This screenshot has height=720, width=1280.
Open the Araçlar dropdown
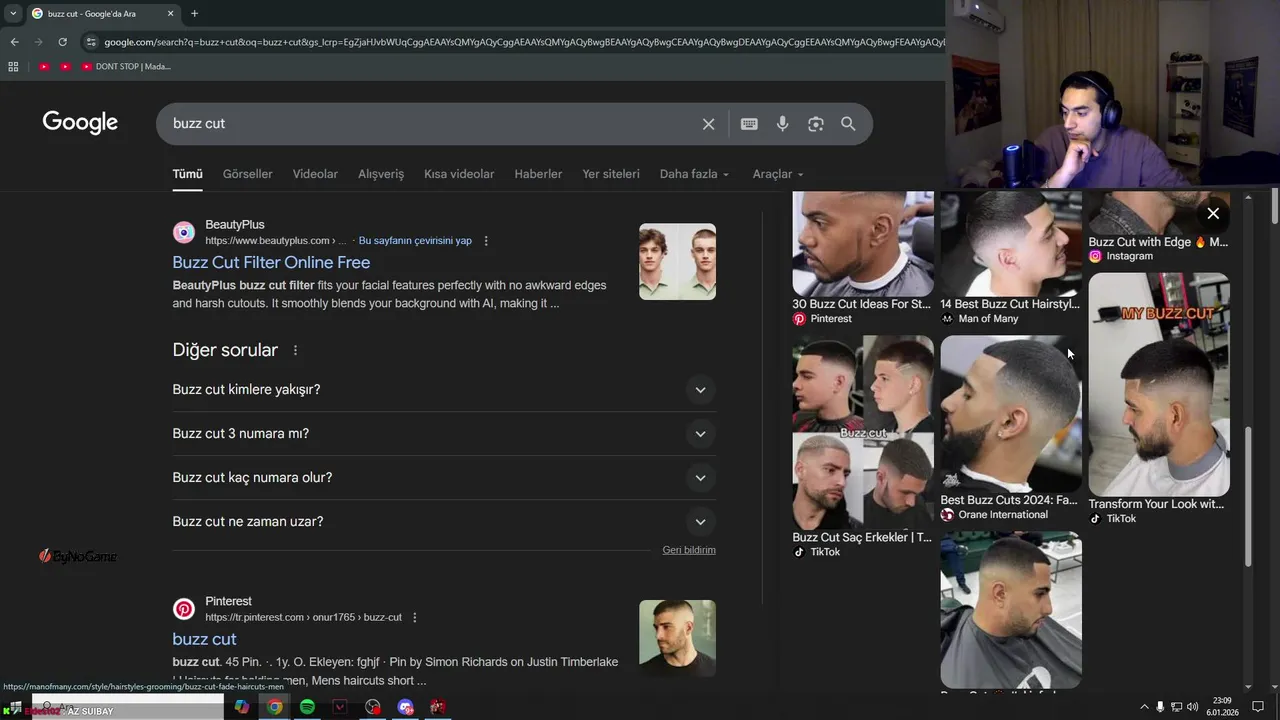pyautogui.click(x=778, y=174)
